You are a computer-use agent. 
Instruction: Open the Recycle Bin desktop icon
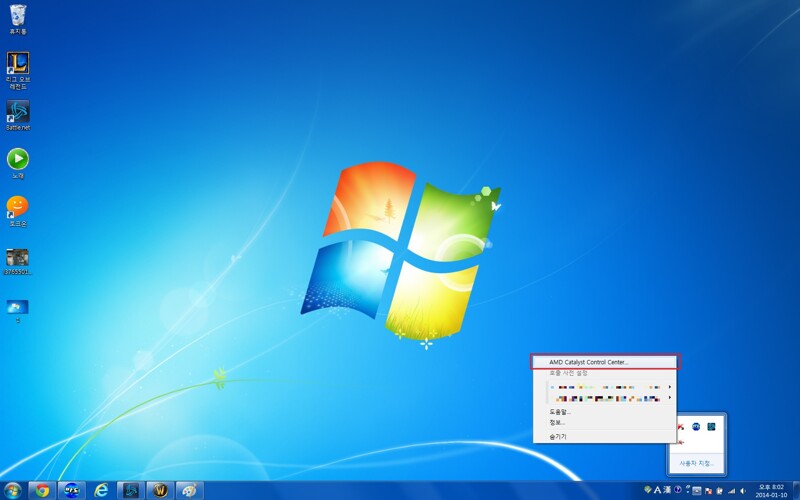(18, 19)
